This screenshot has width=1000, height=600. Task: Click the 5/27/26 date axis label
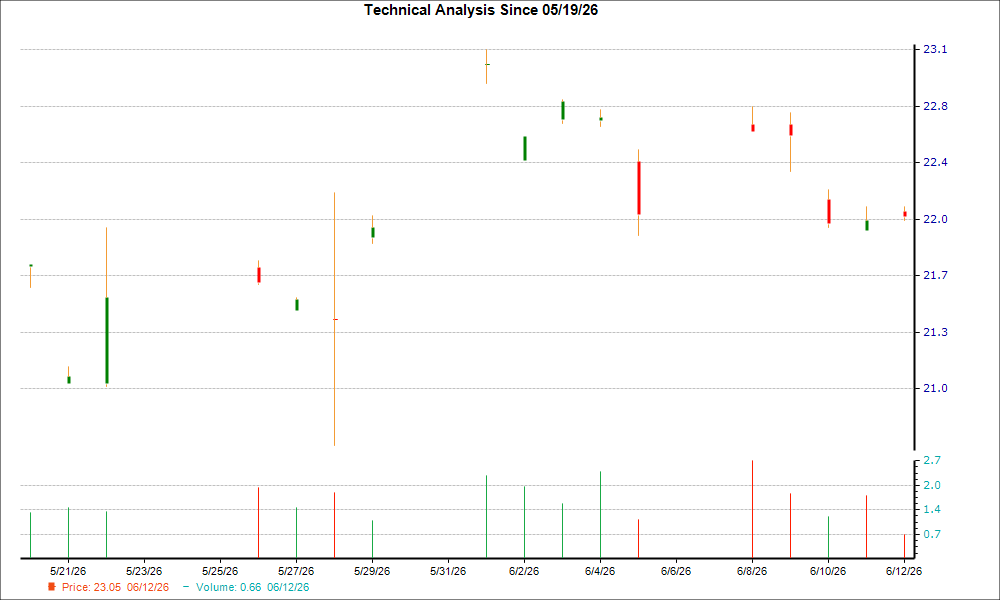[296, 571]
